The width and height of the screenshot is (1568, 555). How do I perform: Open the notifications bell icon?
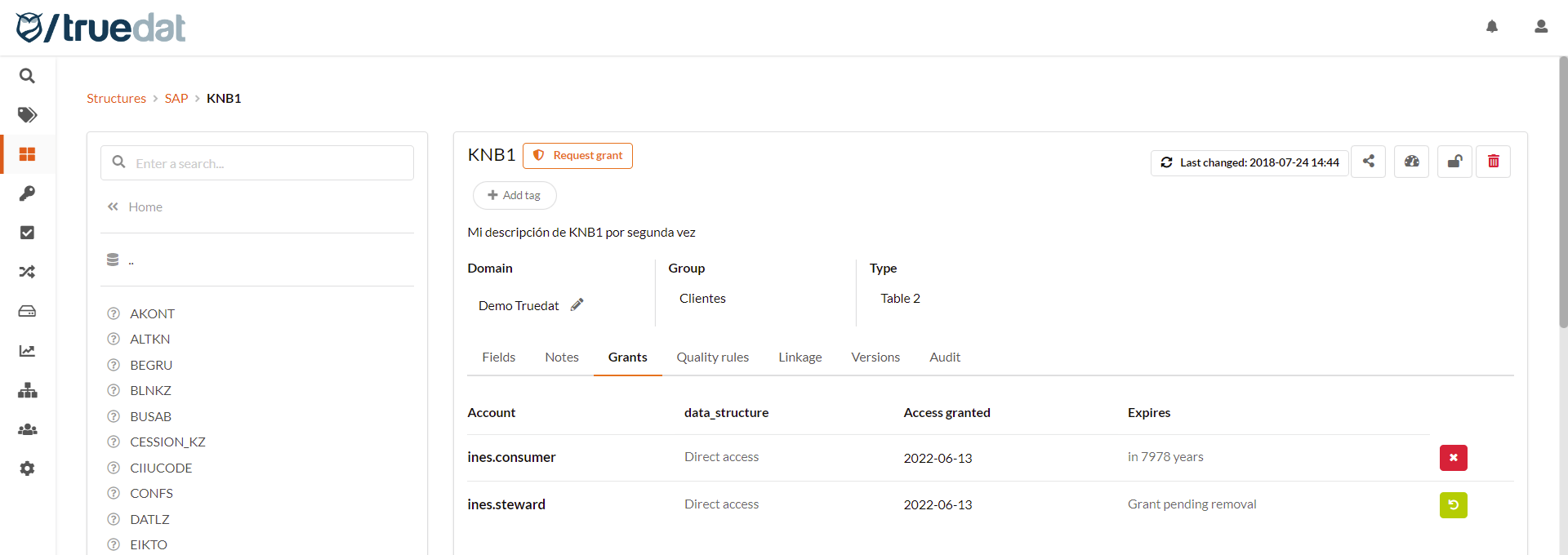(1491, 27)
